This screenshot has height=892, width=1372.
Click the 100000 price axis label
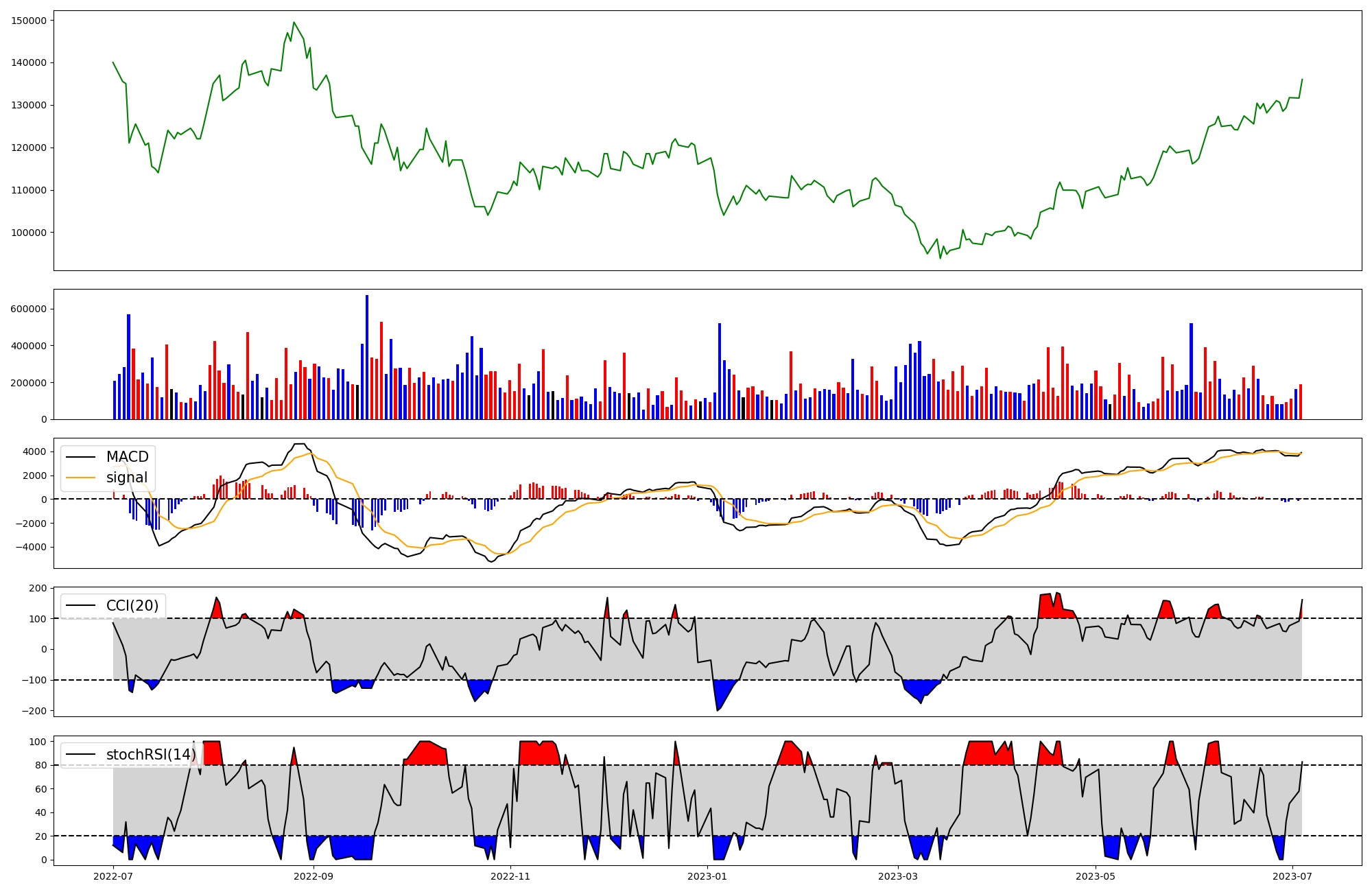pyautogui.click(x=29, y=233)
